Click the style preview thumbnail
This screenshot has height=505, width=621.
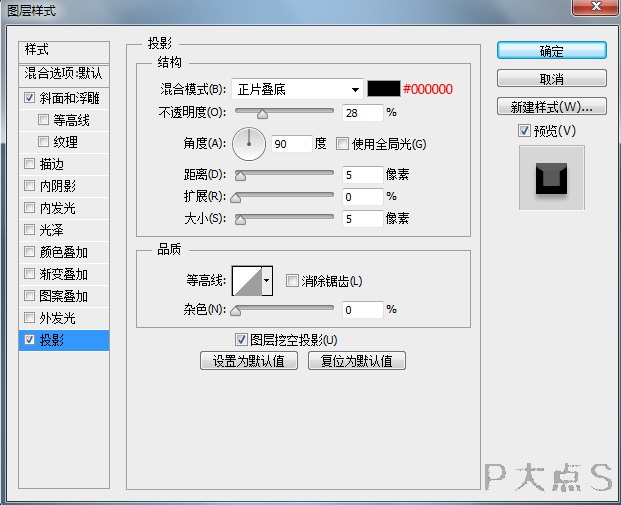tap(552, 177)
